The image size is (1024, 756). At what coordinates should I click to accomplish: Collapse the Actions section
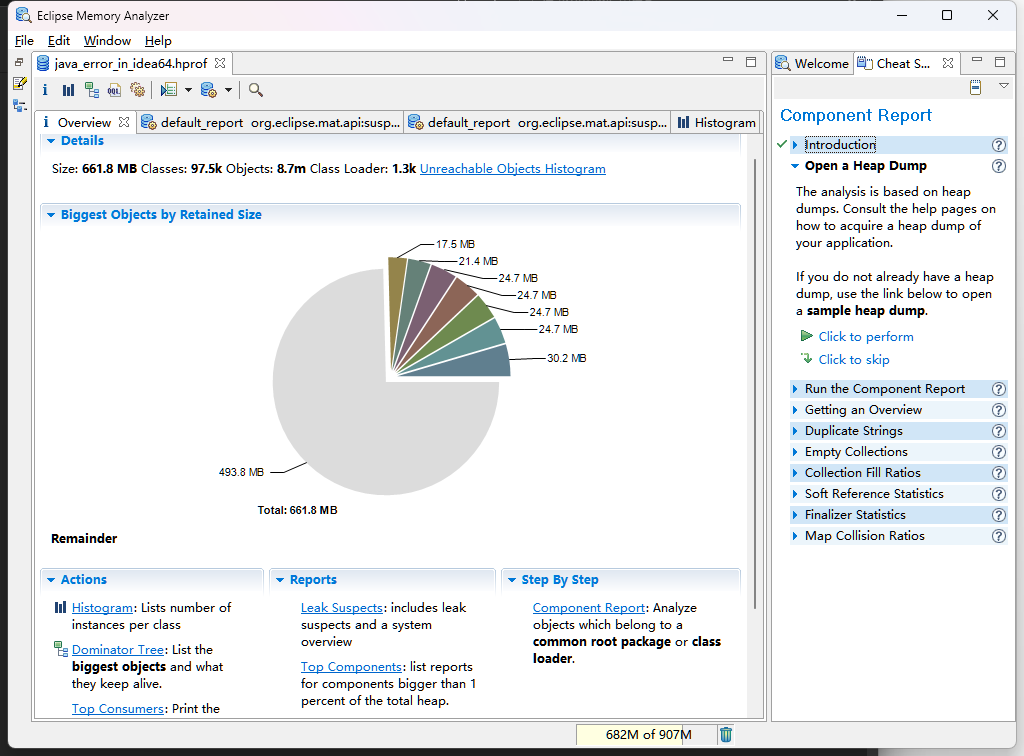coord(51,580)
